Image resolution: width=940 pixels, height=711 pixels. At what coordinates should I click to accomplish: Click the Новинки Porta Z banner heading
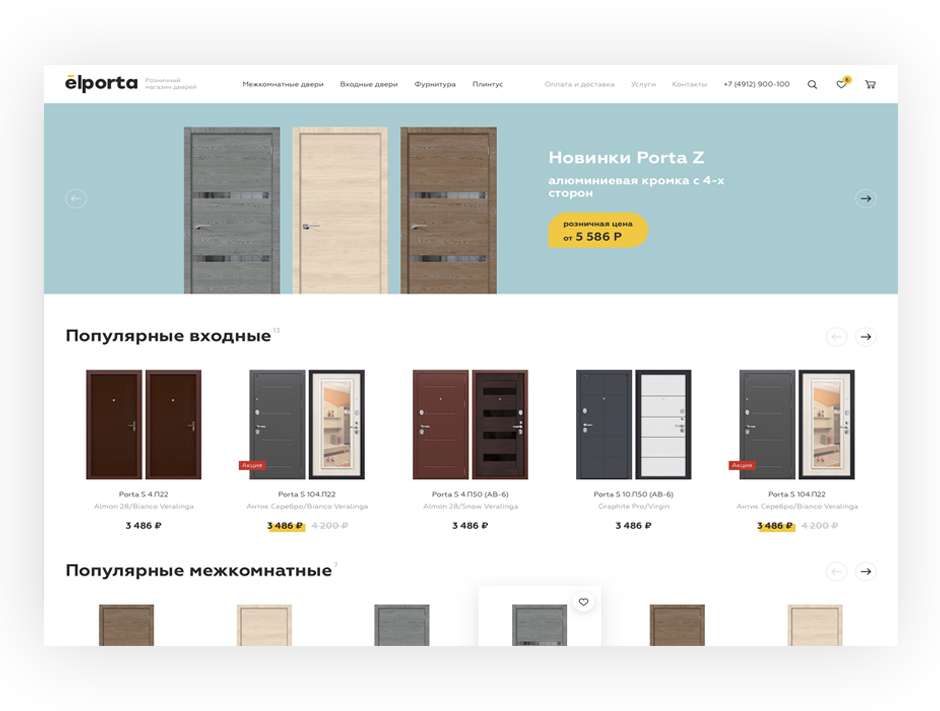point(626,158)
